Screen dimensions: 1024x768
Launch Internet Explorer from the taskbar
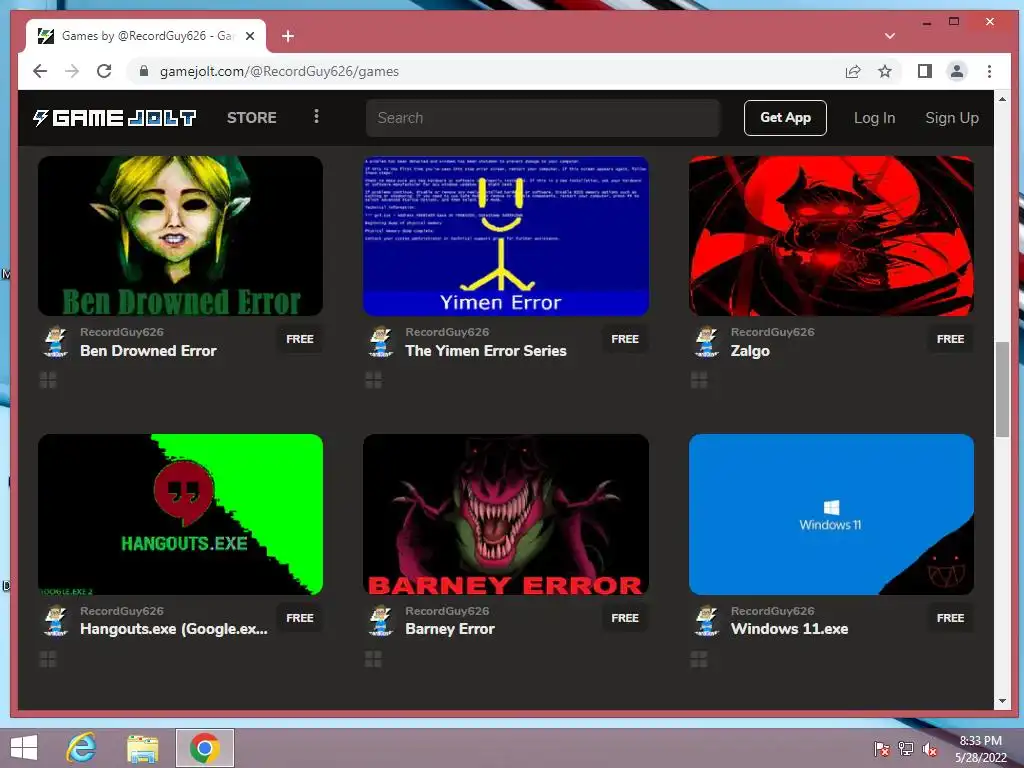pyautogui.click(x=82, y=748)
